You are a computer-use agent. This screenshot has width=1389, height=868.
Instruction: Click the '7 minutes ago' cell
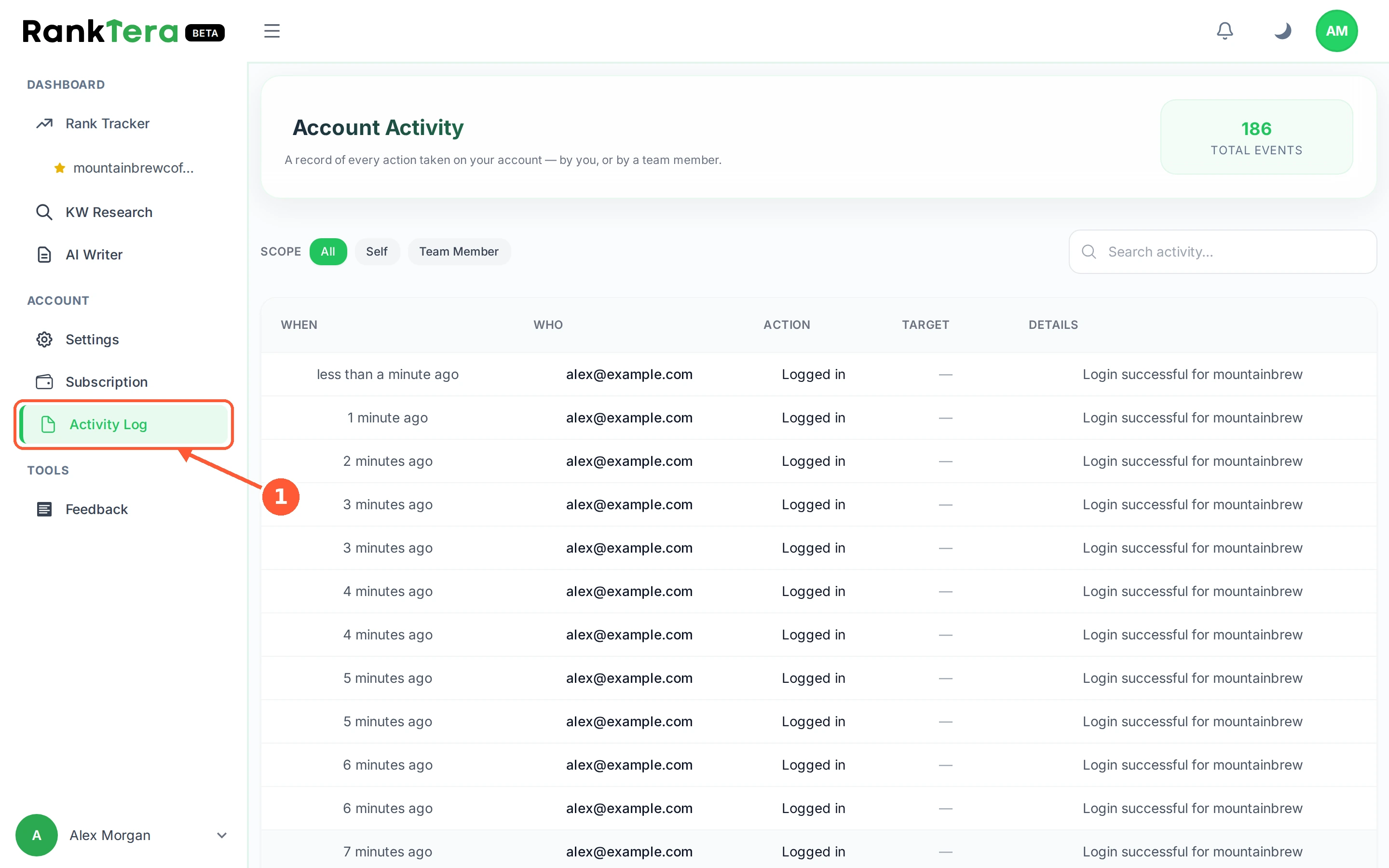(387, 851)
